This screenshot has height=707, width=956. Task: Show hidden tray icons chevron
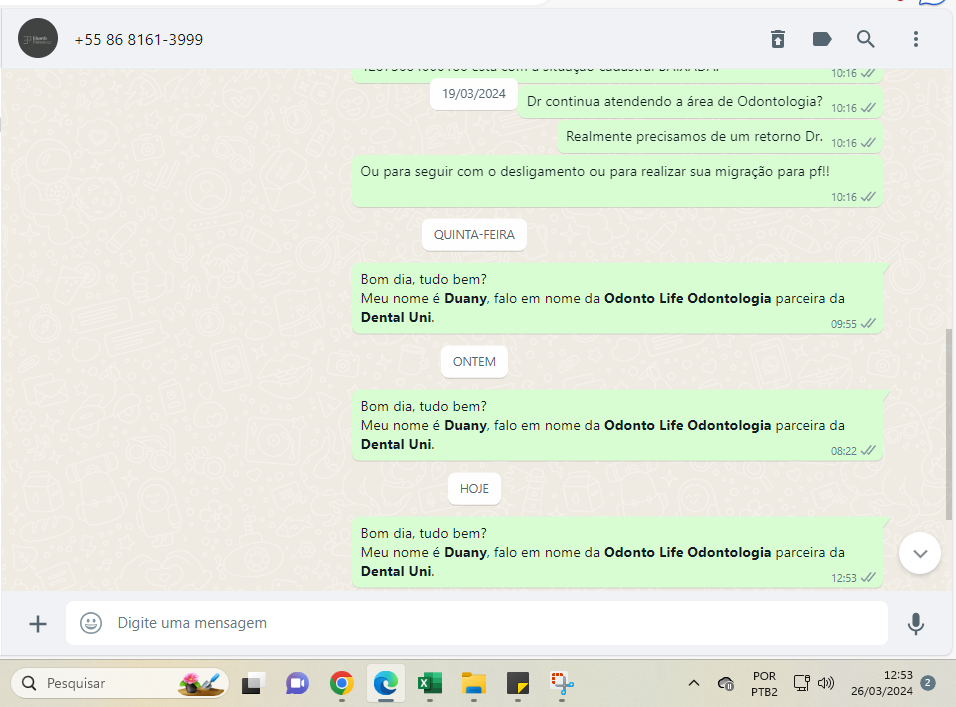[693, 683]
